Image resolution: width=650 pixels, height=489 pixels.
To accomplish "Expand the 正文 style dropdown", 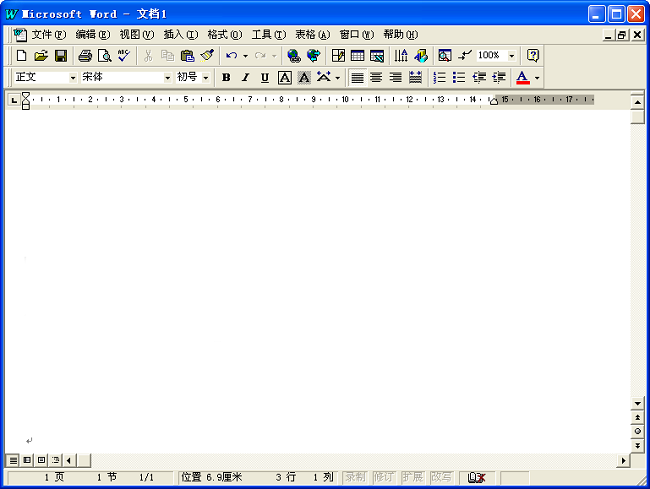I will (72, 78).
